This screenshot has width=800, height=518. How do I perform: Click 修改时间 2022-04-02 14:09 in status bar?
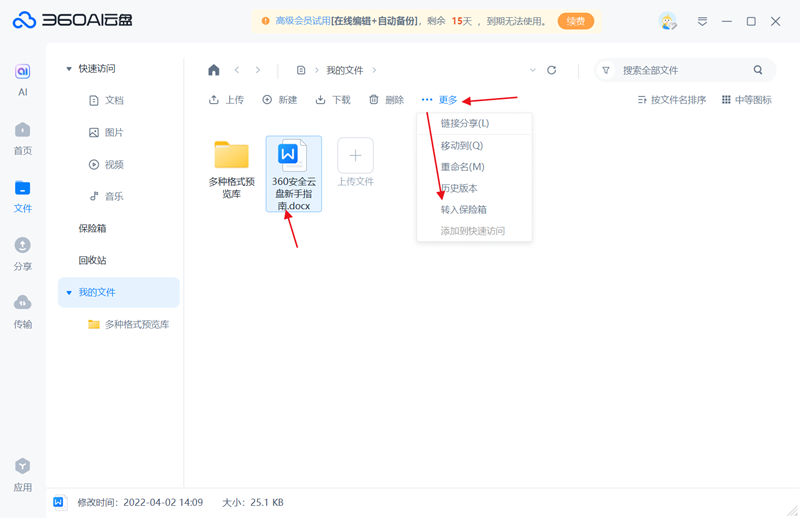(140, 503)
